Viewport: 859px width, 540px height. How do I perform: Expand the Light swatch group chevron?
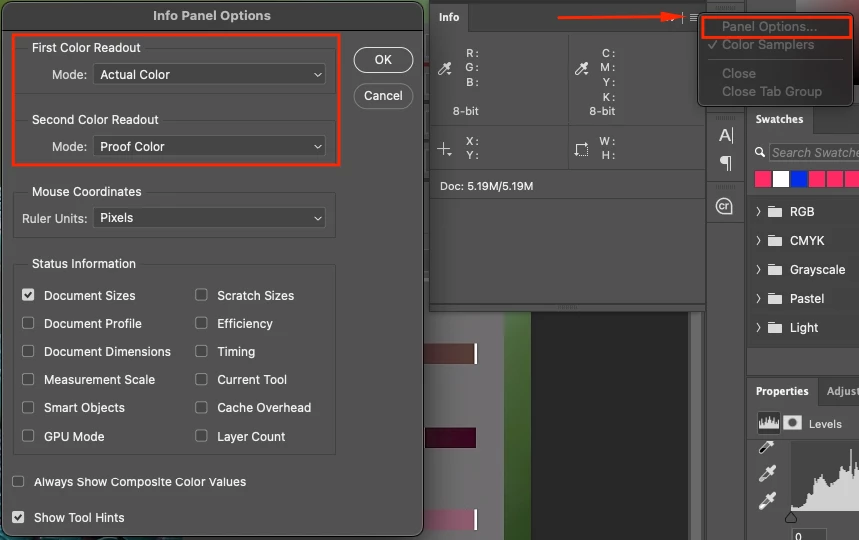(758, 328)
